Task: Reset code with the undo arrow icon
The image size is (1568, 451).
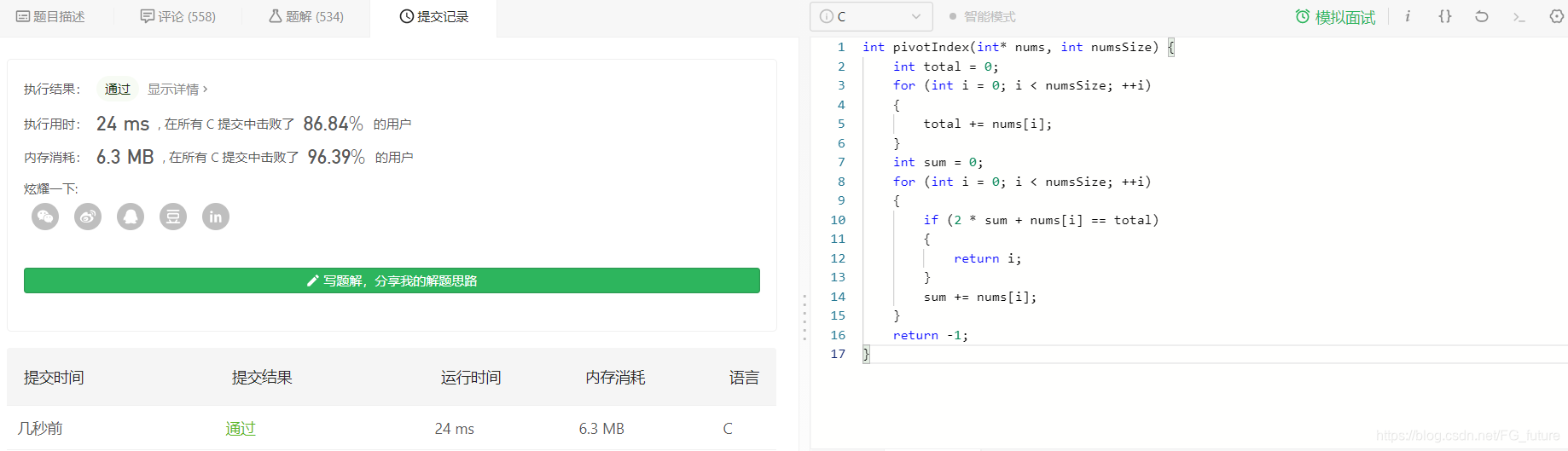Action: (x=1482, y=16)
